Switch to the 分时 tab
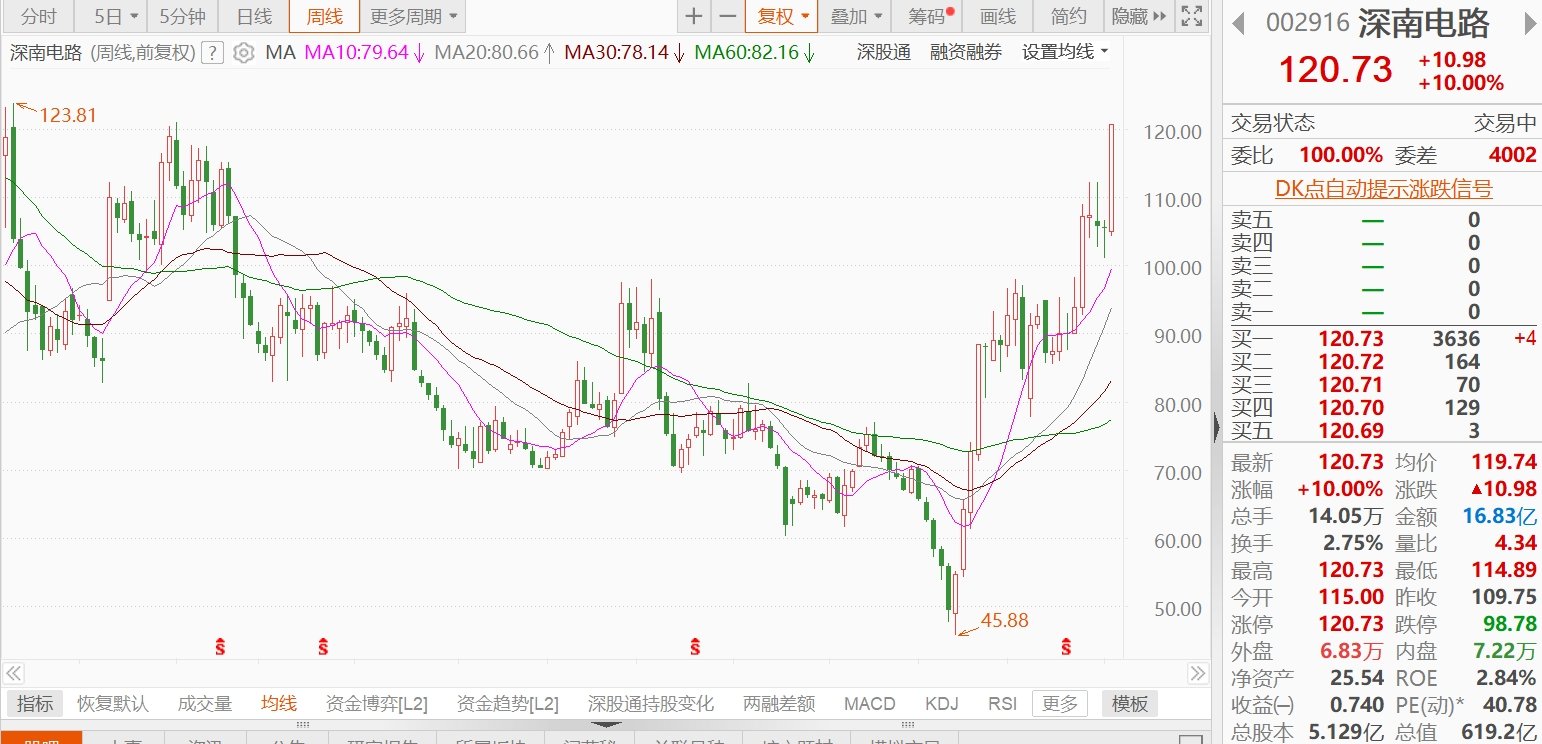 tap(38, 16)
